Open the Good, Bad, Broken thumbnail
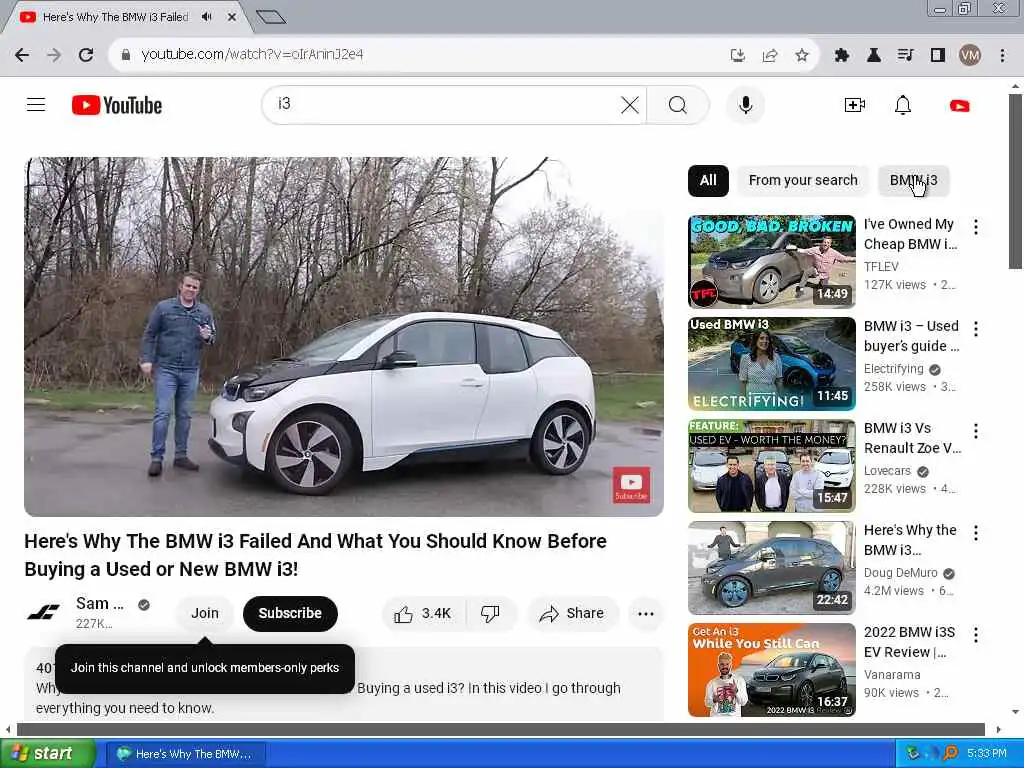The height and width of the screenshot is (768, 1024). (x=771, y=261)
